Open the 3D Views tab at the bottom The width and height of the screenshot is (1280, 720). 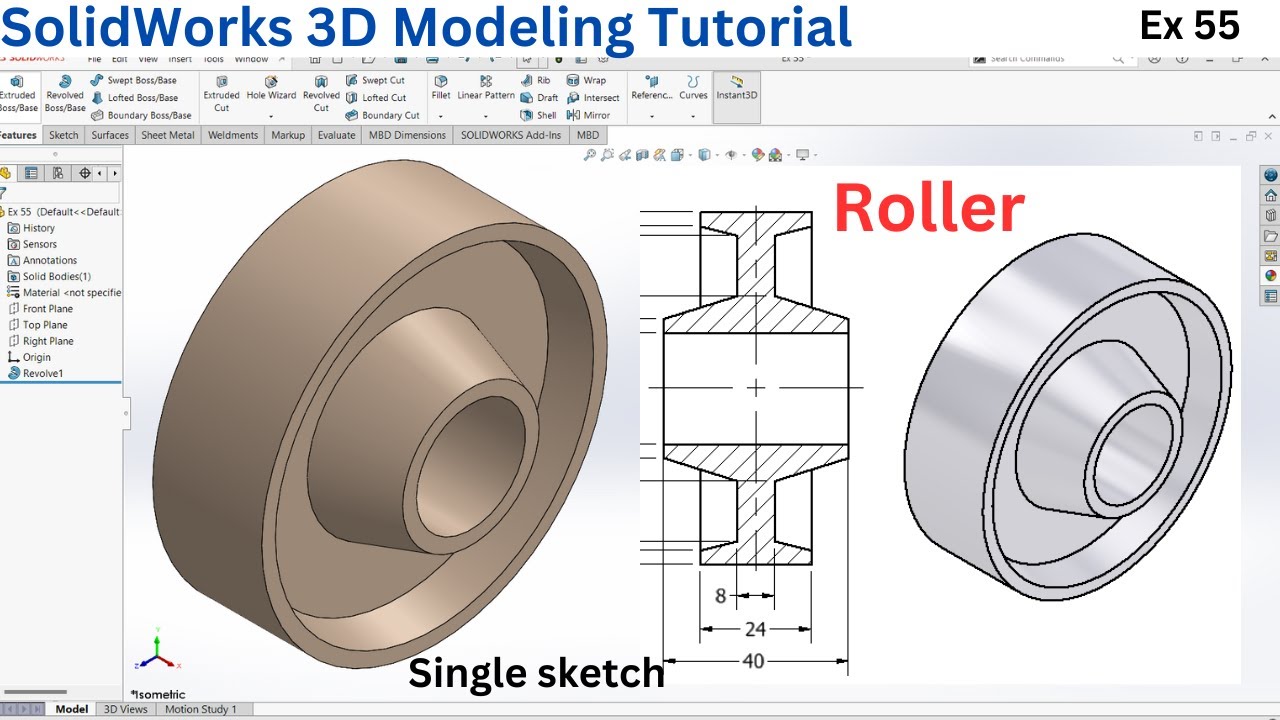(x=126, y=709)
